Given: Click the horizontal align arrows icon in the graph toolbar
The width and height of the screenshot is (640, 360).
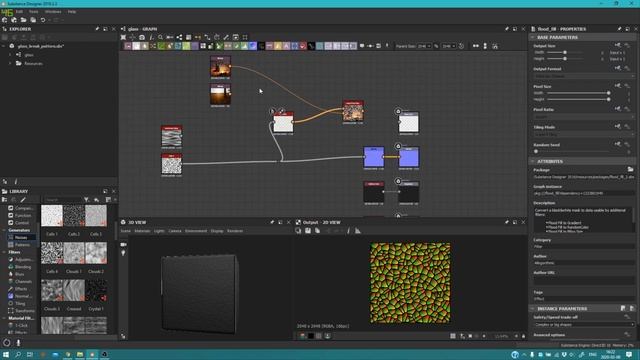Looking at the screenshot, I should tap(476, 46).
